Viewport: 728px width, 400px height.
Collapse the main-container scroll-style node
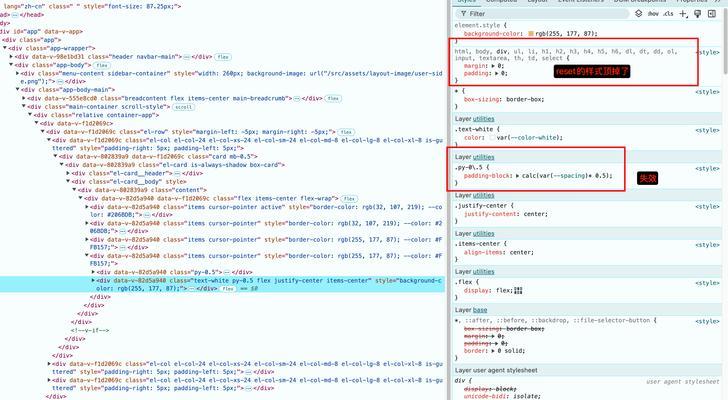(x=24, y=106)
